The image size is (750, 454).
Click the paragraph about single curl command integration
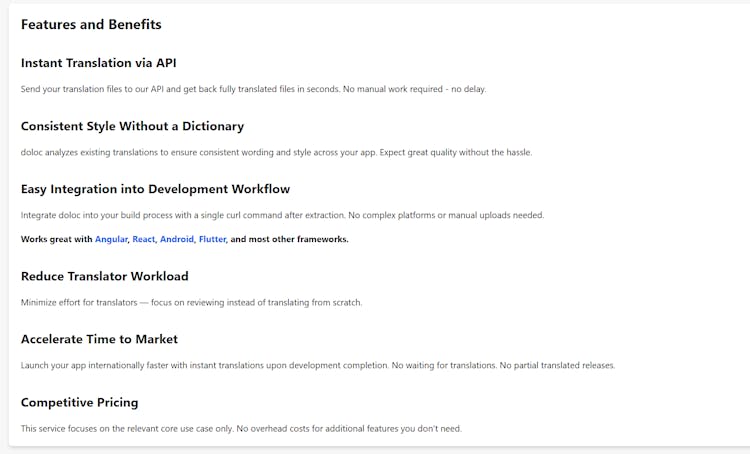282,215
